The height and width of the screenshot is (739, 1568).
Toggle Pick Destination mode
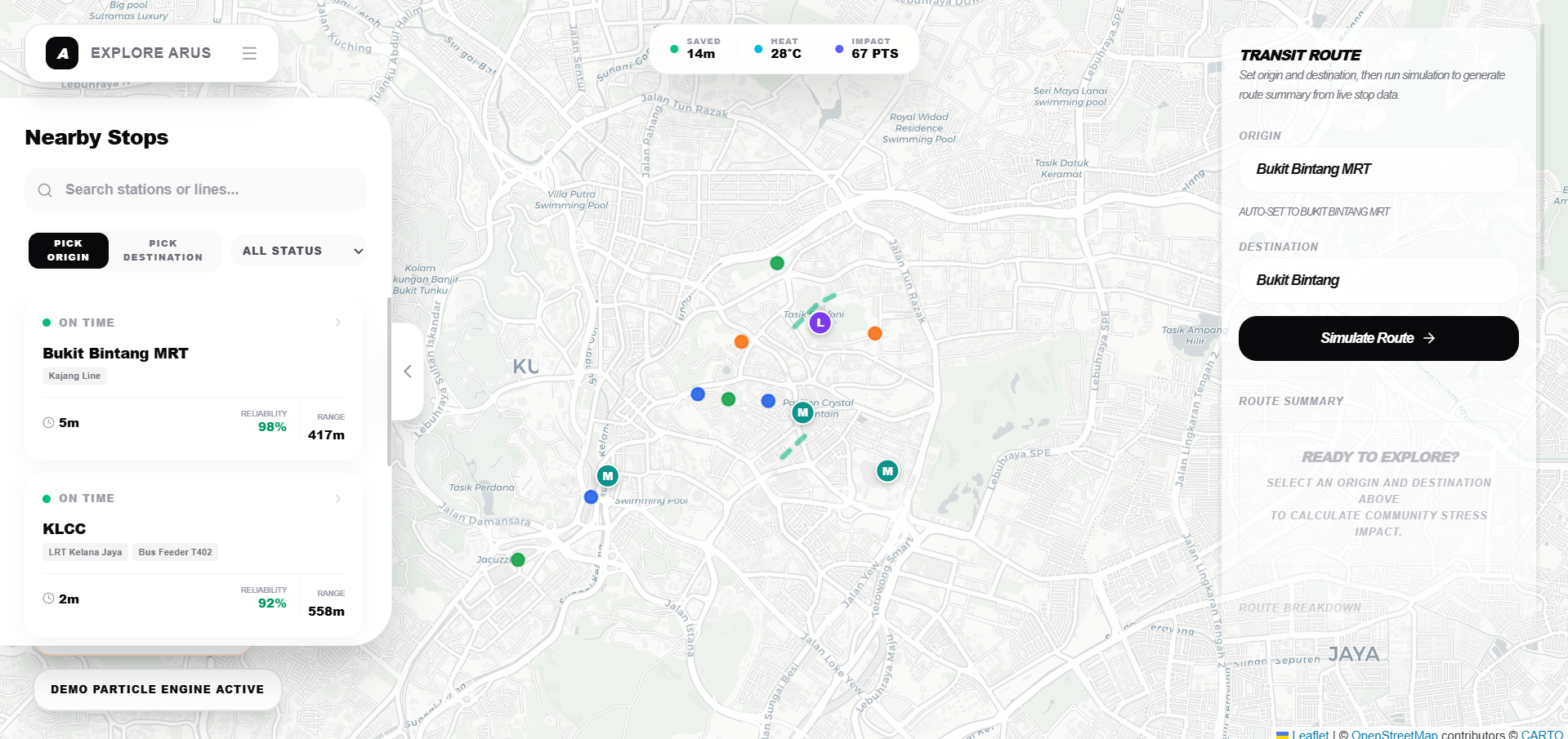[163, 251]
